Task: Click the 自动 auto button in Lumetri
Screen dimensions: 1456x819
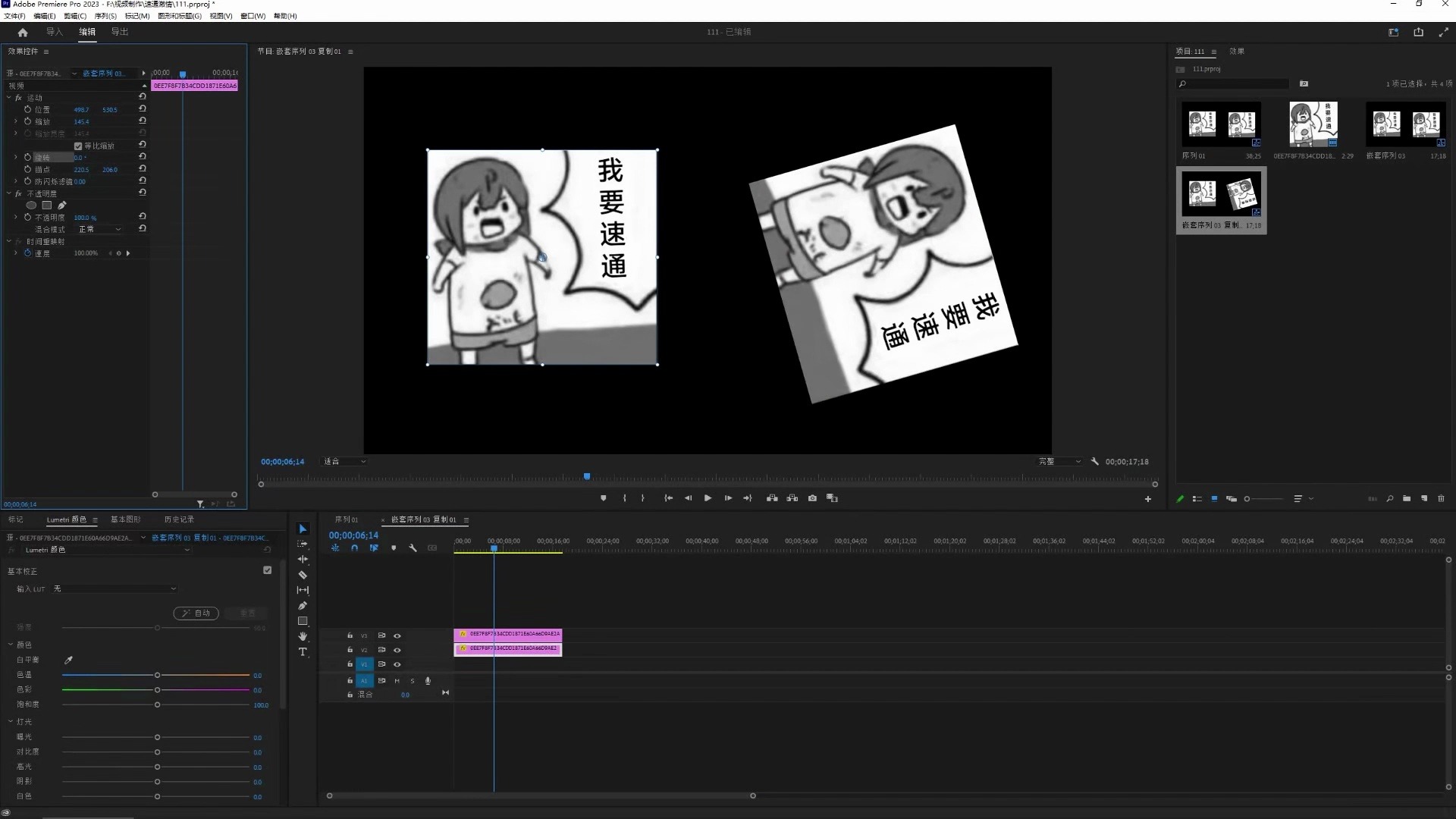Action: click(196, 613)
